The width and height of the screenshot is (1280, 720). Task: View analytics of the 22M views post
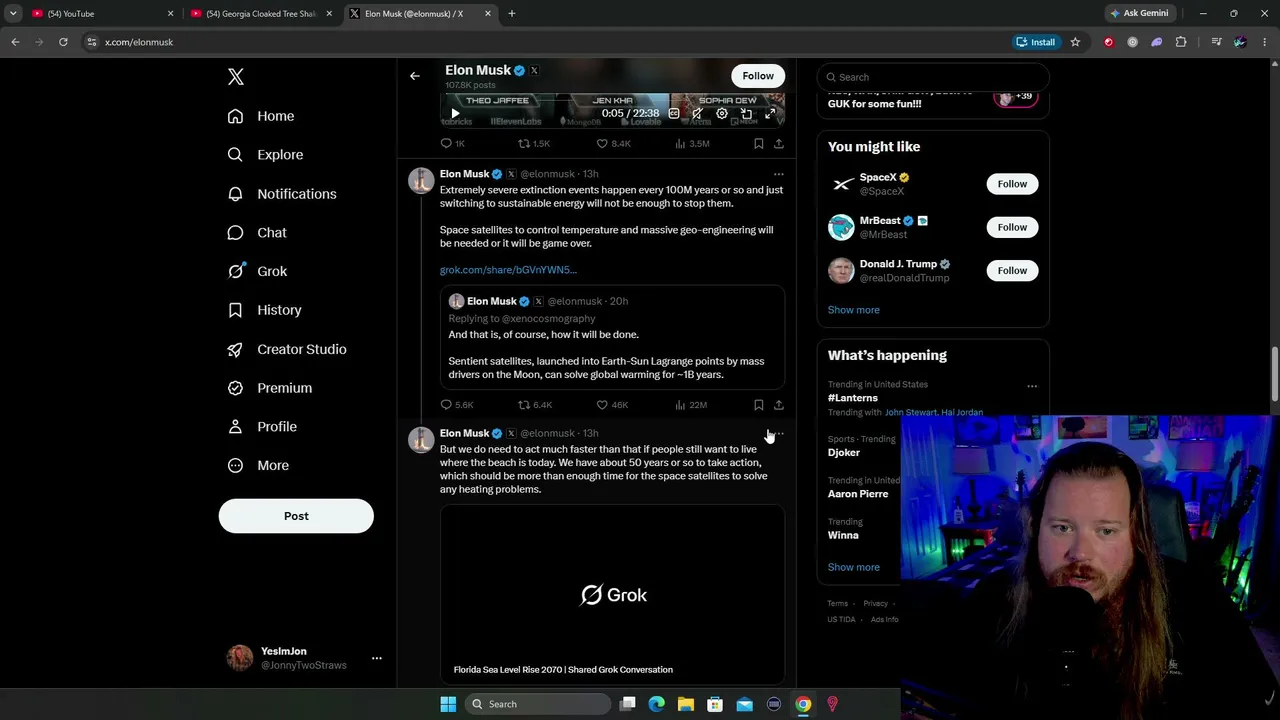click(691, 405)
